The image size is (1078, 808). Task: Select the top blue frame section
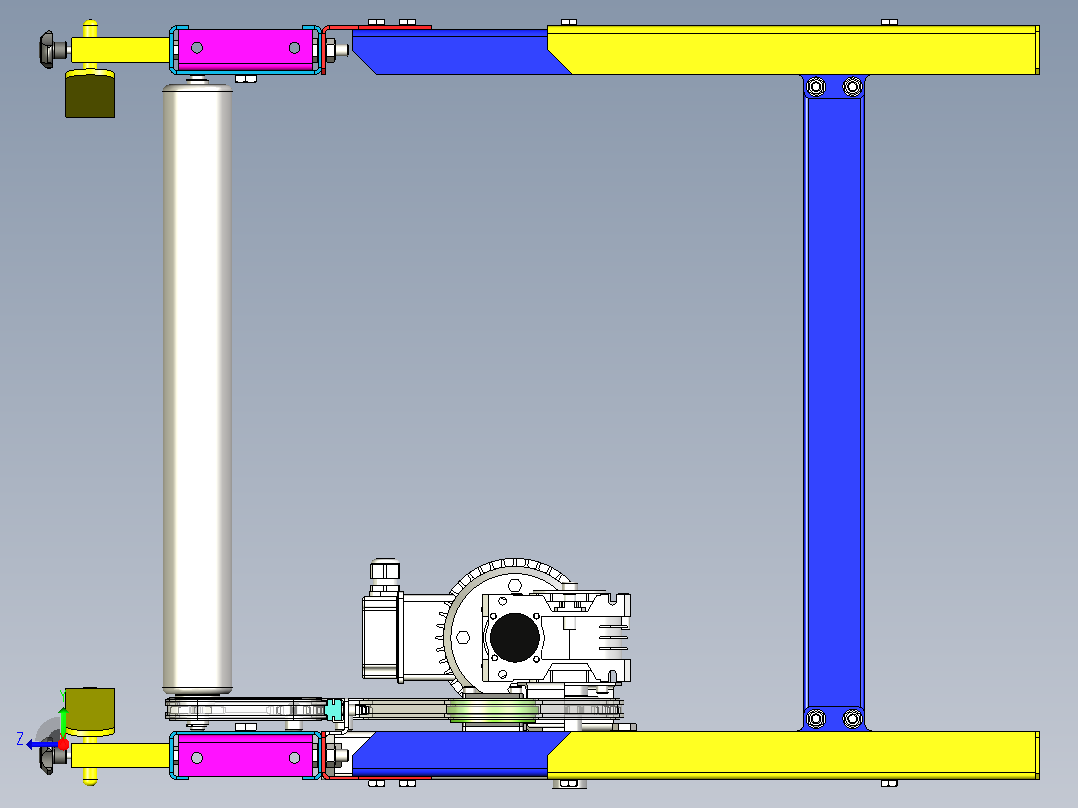[454, 52]
